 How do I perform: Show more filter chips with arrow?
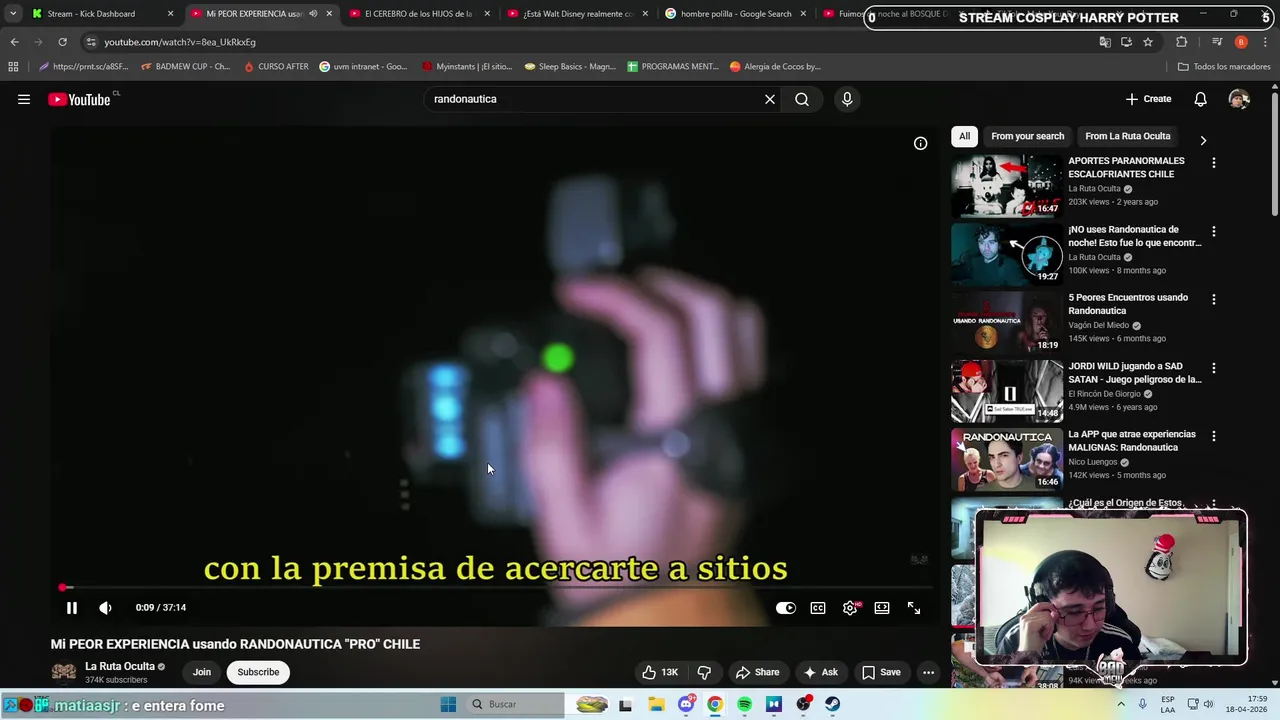pyautogui.click(x=1203, y=140)
